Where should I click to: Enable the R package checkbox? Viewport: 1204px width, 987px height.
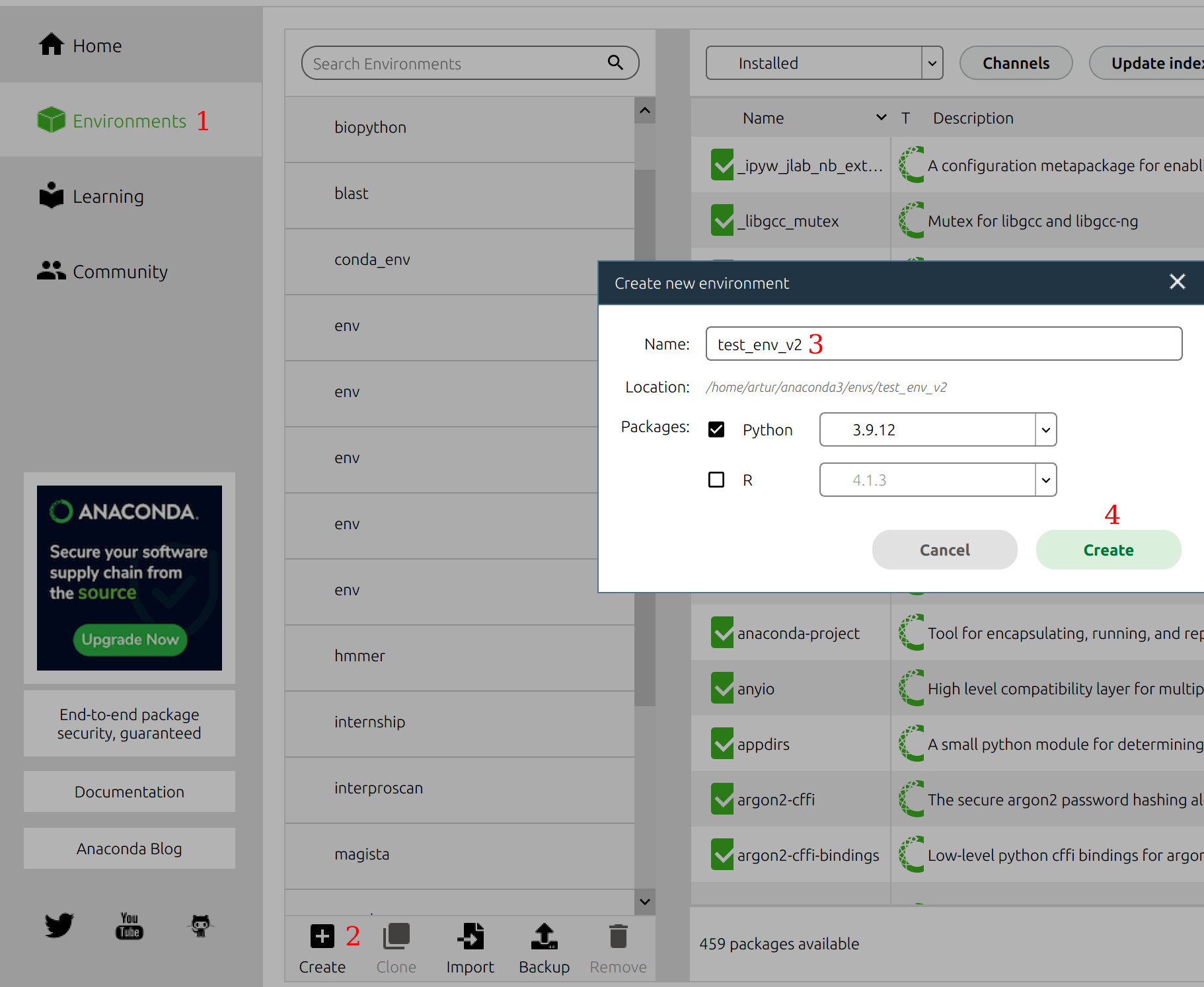pos(716,480)
